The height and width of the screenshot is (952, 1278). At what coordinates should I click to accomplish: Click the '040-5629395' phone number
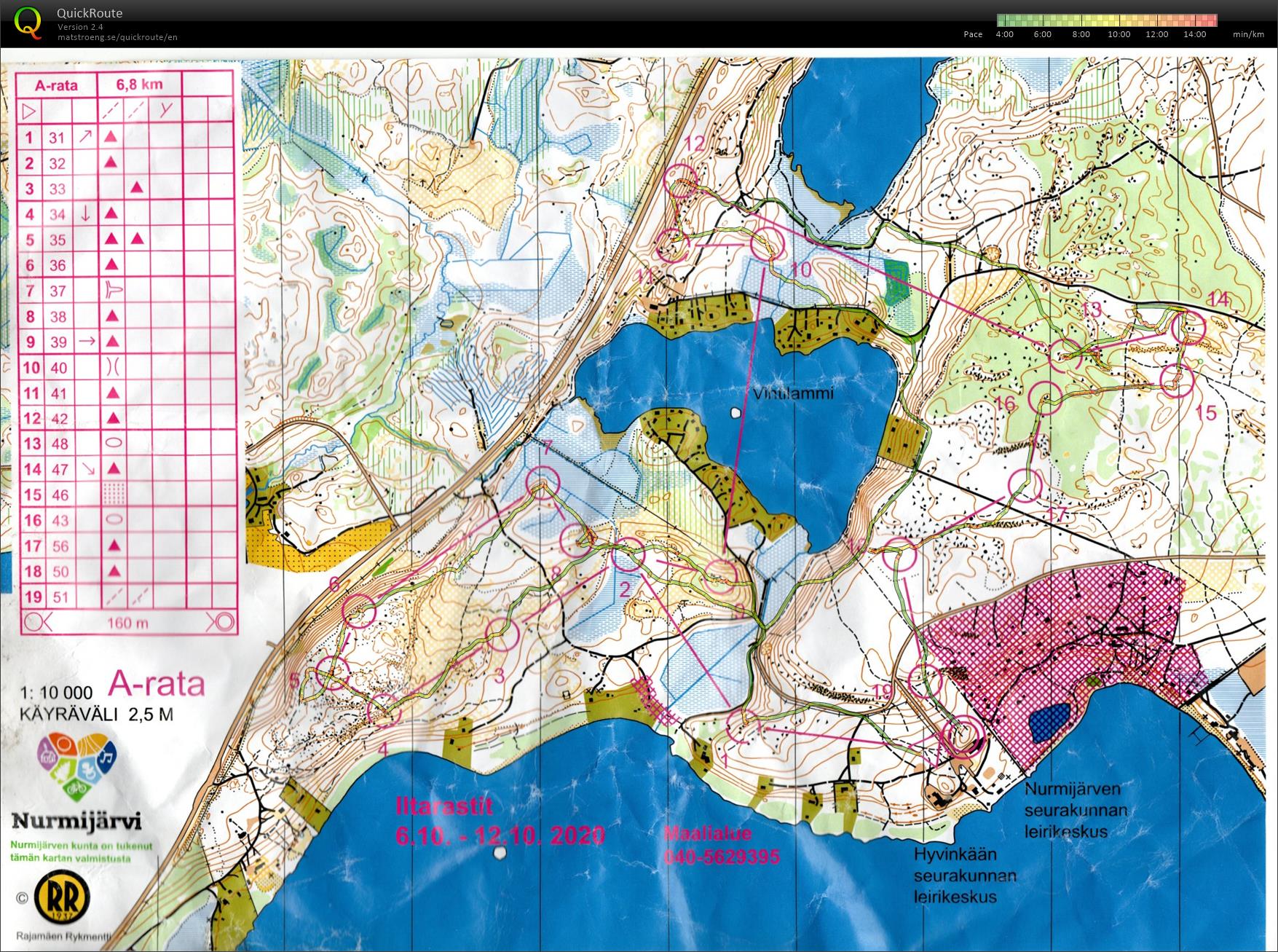722,857
